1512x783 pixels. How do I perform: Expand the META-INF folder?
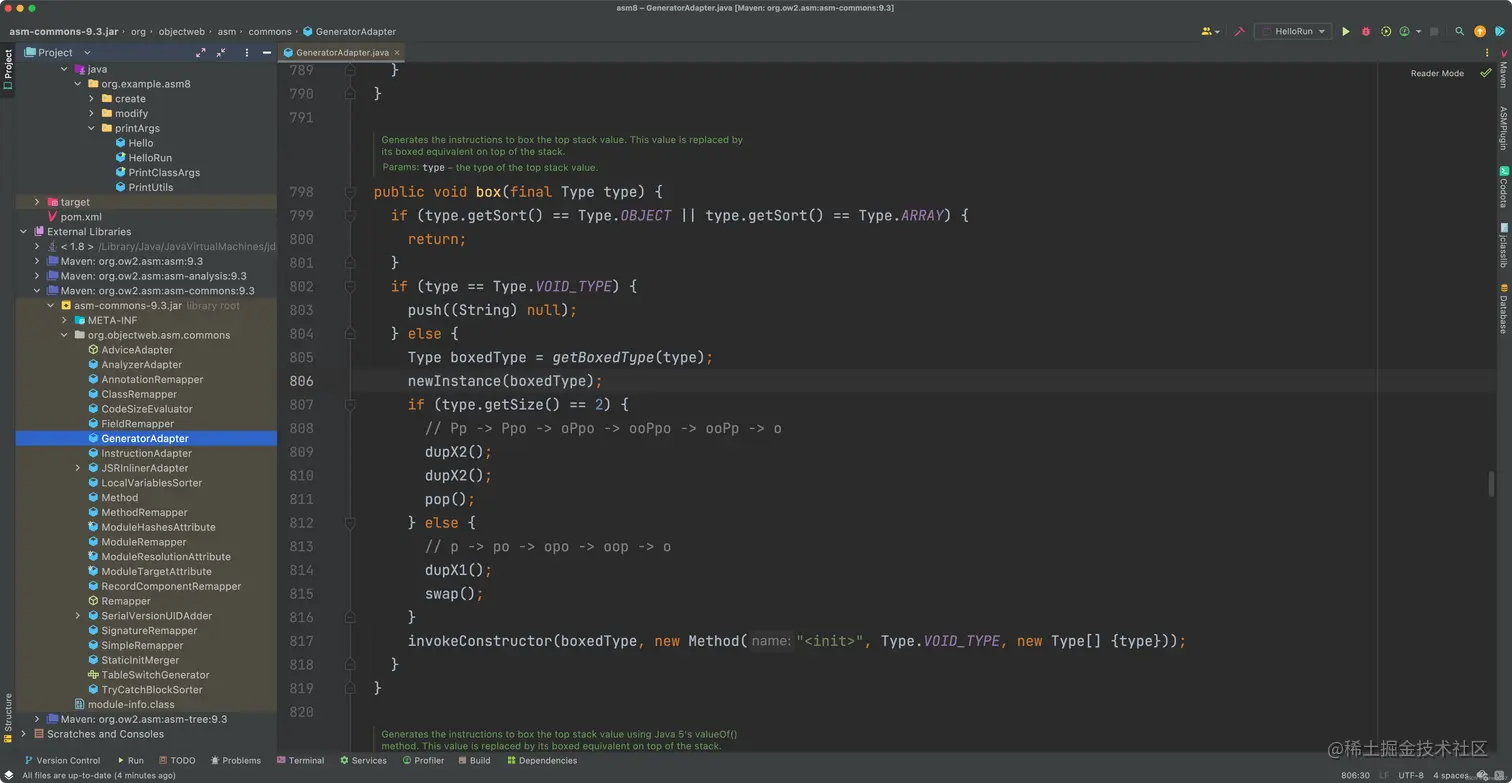point(64,320)
